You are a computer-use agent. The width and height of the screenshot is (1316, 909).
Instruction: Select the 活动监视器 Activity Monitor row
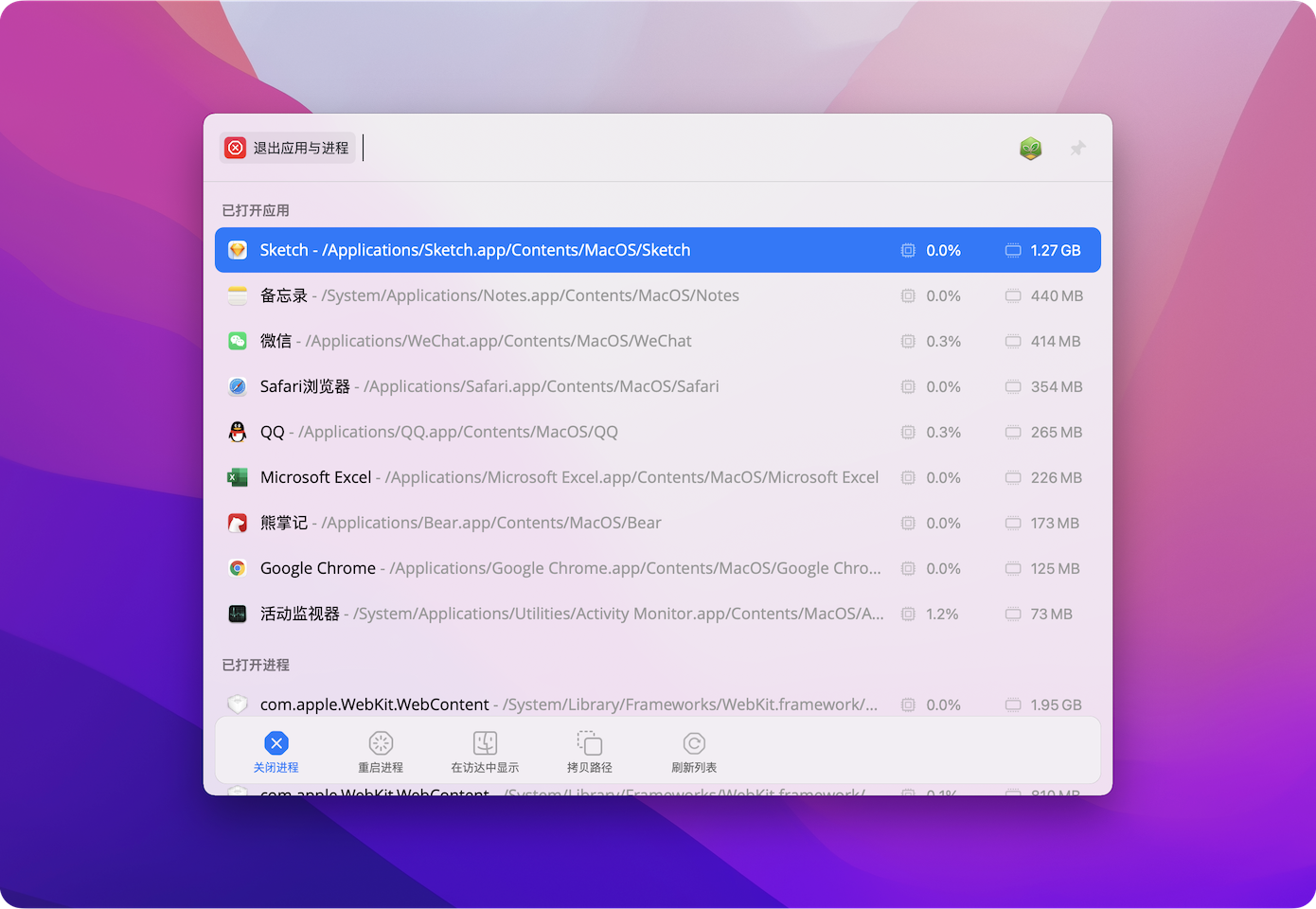coord(658,614)
